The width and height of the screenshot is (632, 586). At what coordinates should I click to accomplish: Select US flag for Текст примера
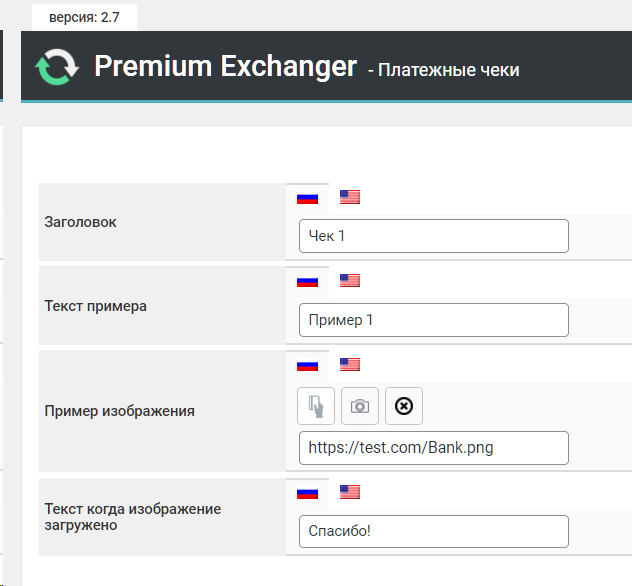tap(349, 281)
